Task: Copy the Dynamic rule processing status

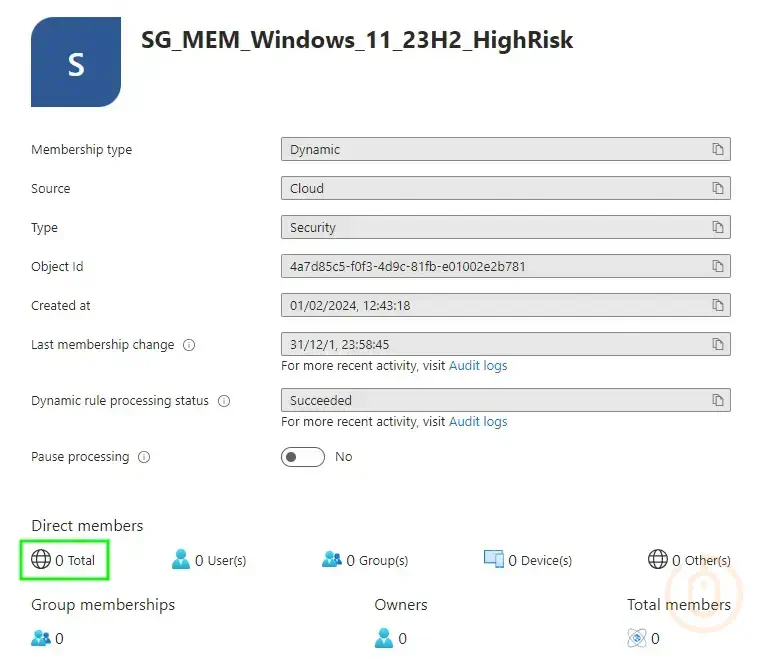Action: (x=717, y=400)
